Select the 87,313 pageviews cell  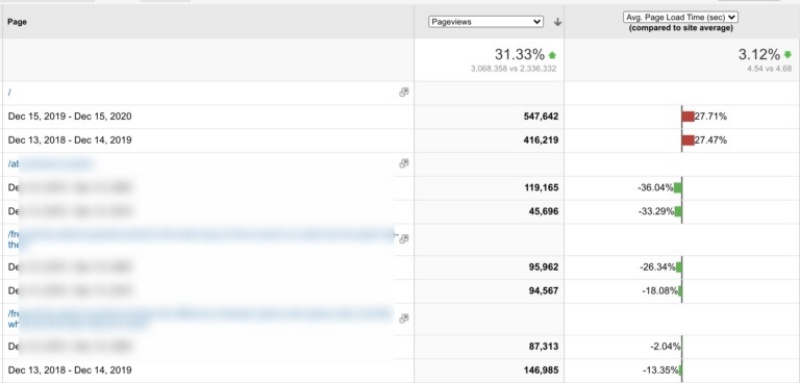(489, 347)
